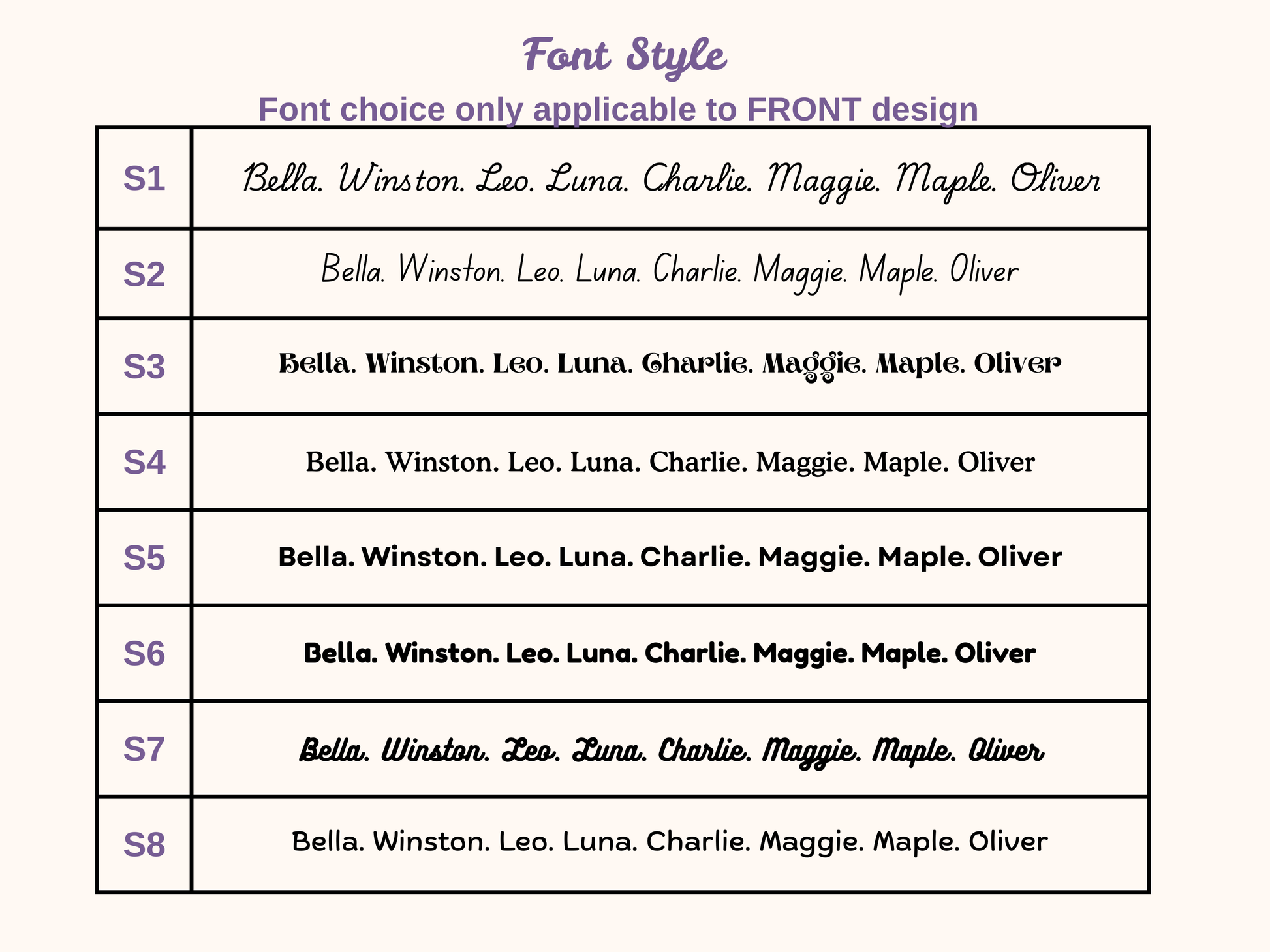The width and height of the screenshot is (1270, 952).
Task: Select the S4 style label
Action: (x=144, y=463)
